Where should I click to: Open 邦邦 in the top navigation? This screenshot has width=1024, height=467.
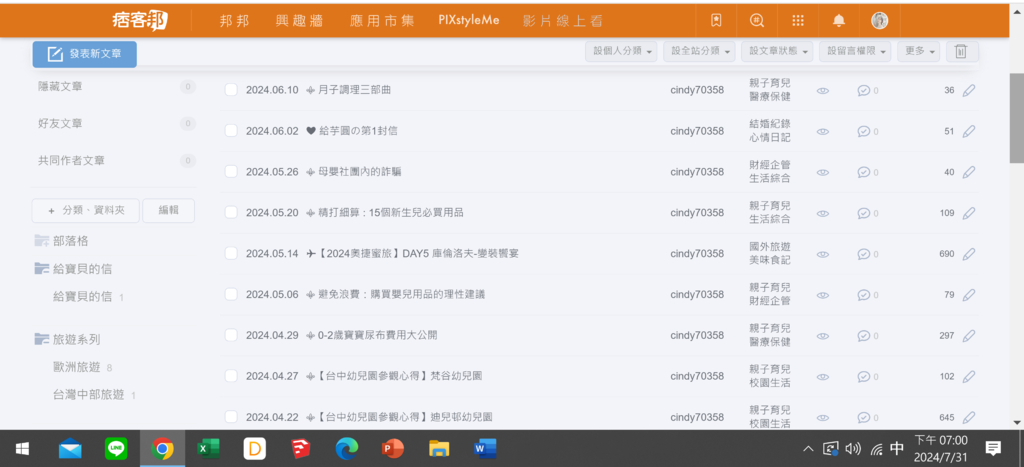coord(234,21)
